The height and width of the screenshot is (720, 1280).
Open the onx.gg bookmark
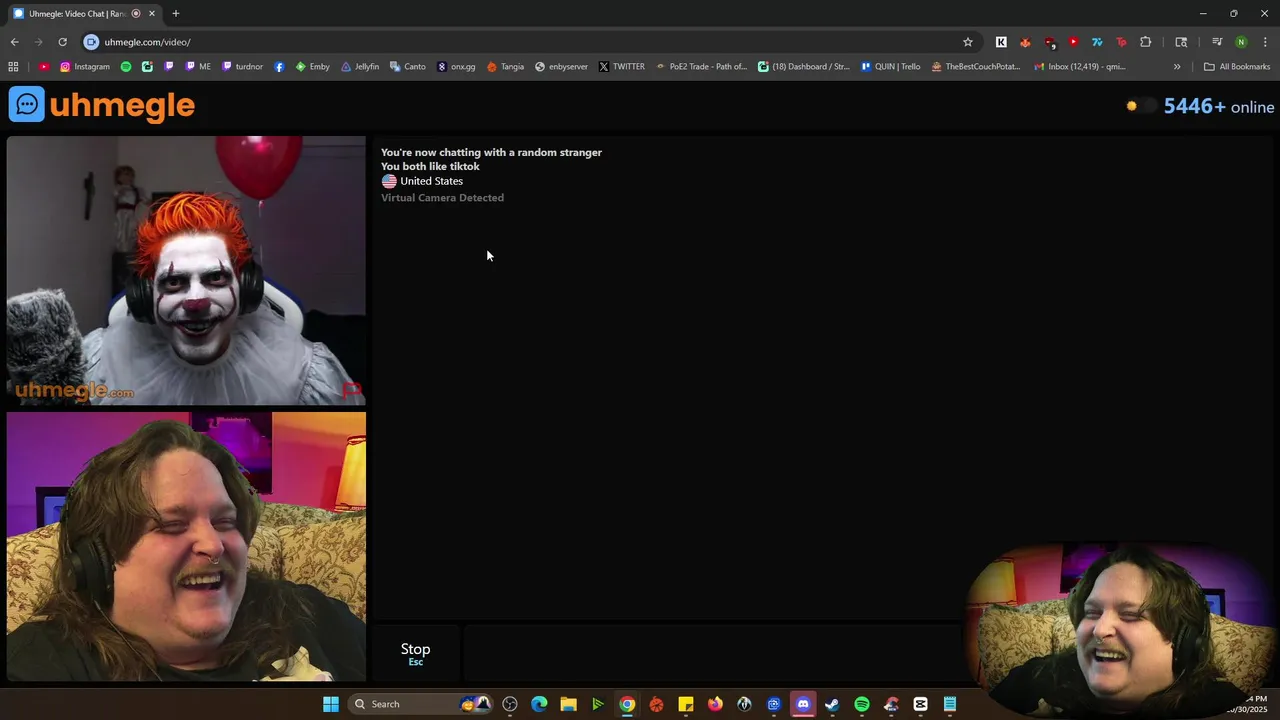(x=456, y=67)
